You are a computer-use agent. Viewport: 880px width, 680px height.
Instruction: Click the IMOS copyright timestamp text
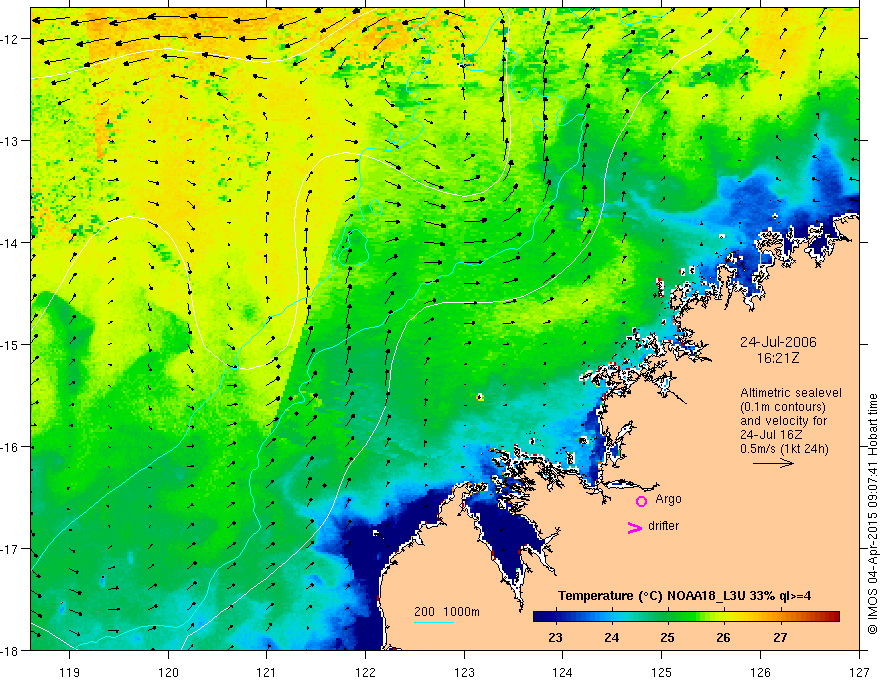click(x=872, y=515)
